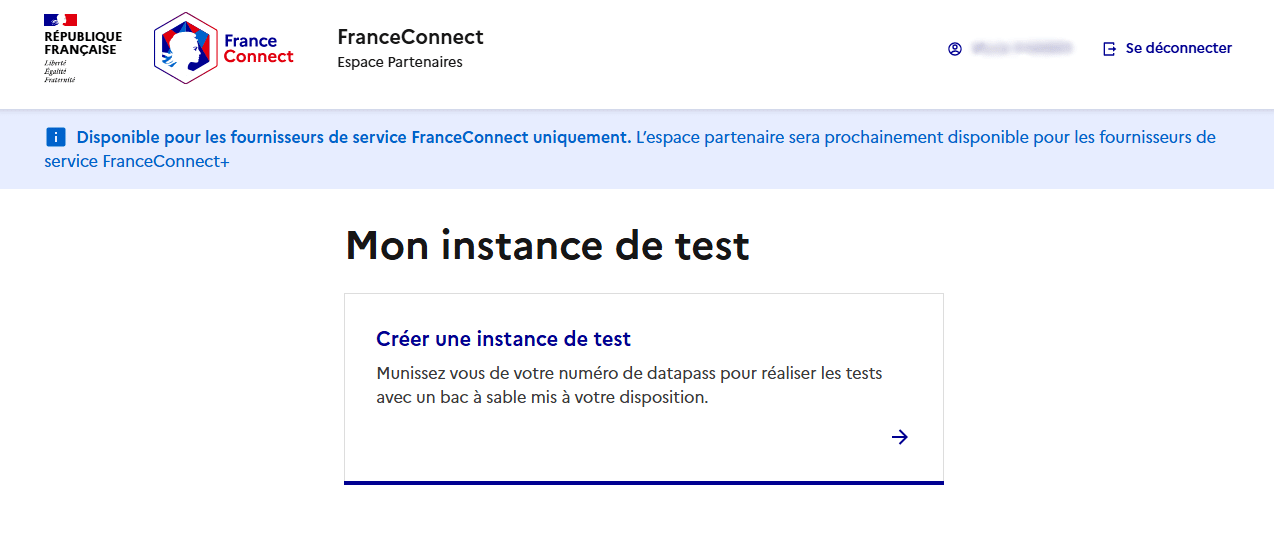The height and width of the screenshot is (539, 1274).
Task: Click the République Française emblem
Action: (x=83, y=48)
